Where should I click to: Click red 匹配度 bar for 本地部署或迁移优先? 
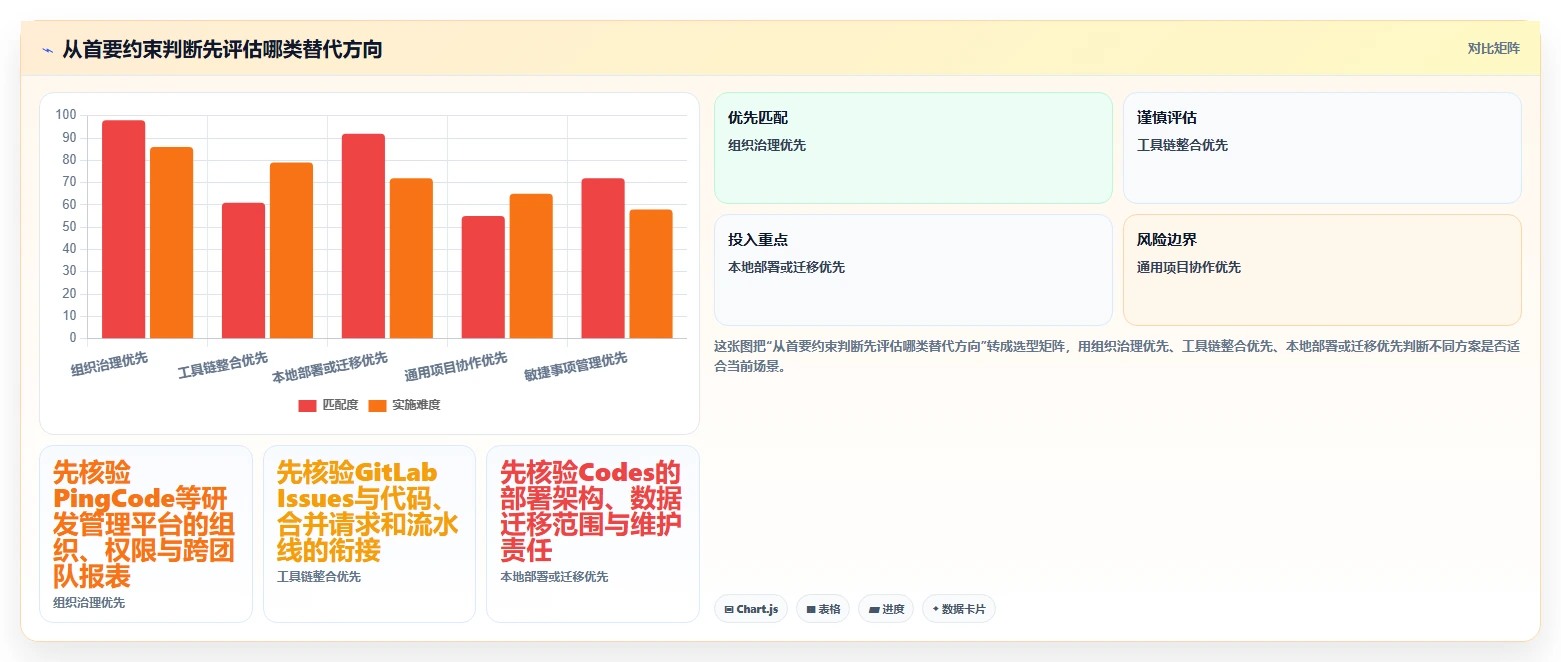point(364,236)
